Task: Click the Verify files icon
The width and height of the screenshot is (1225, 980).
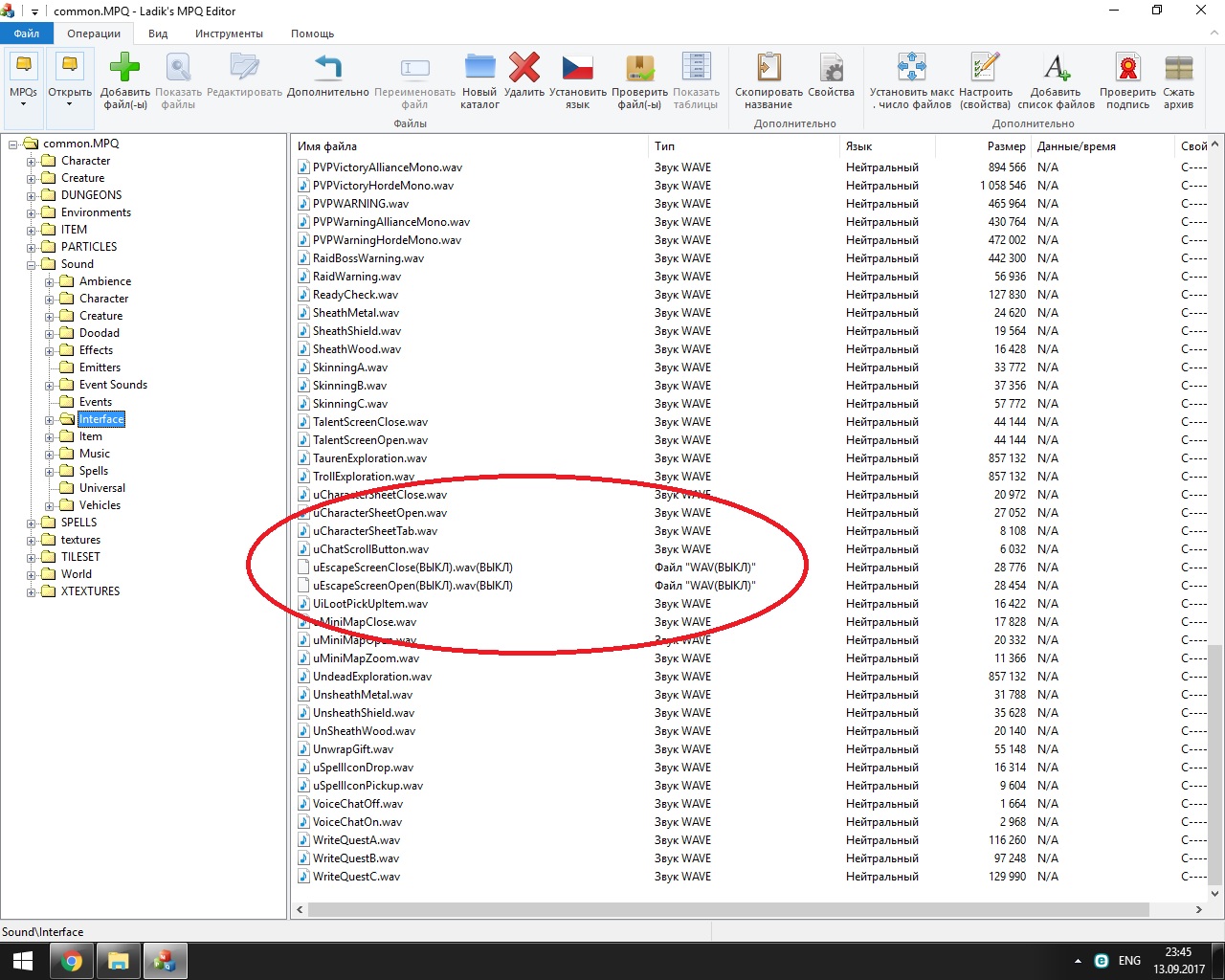Action: [639, 69]
